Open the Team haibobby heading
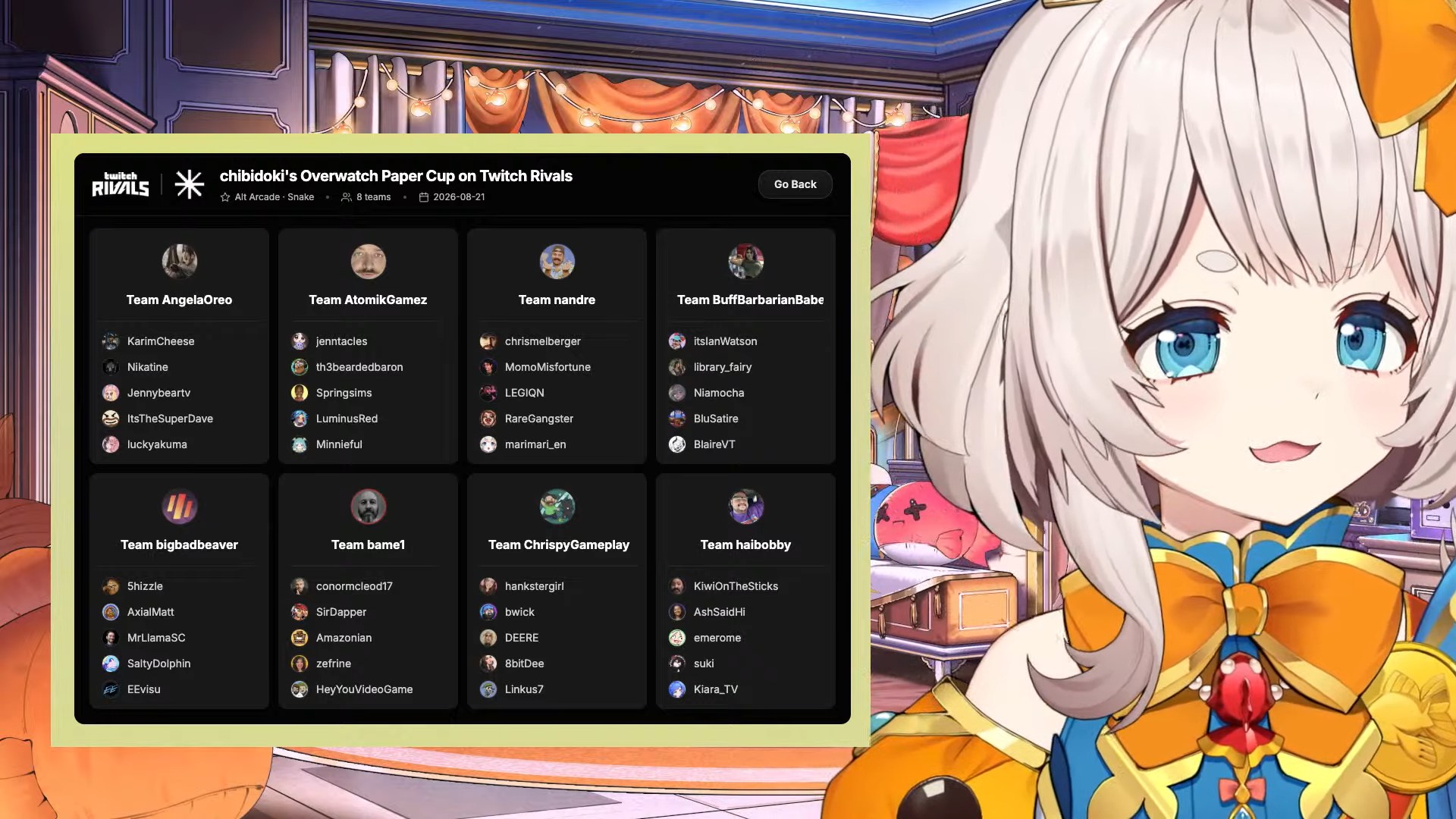The image size is (1456, 819). (745, 544)
